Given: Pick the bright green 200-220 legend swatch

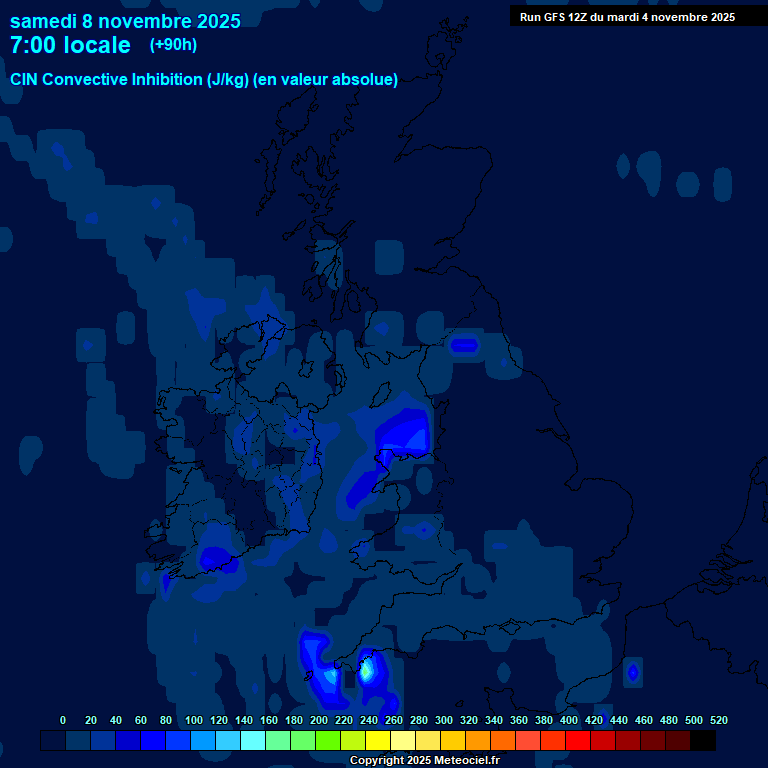Looking at the screenshot, I should (x=328, y=741).
